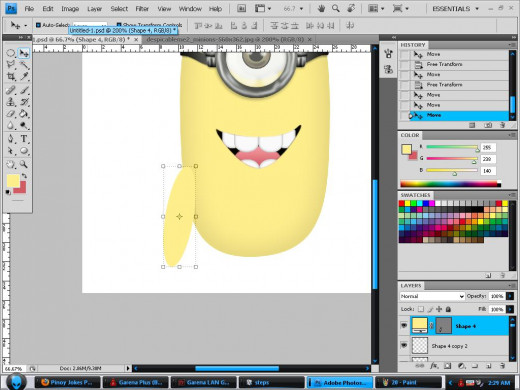Image resolution: width=520 pixels, height=390 pixels.
Task: Toggle lock position
Action: (x=439, y=309)
